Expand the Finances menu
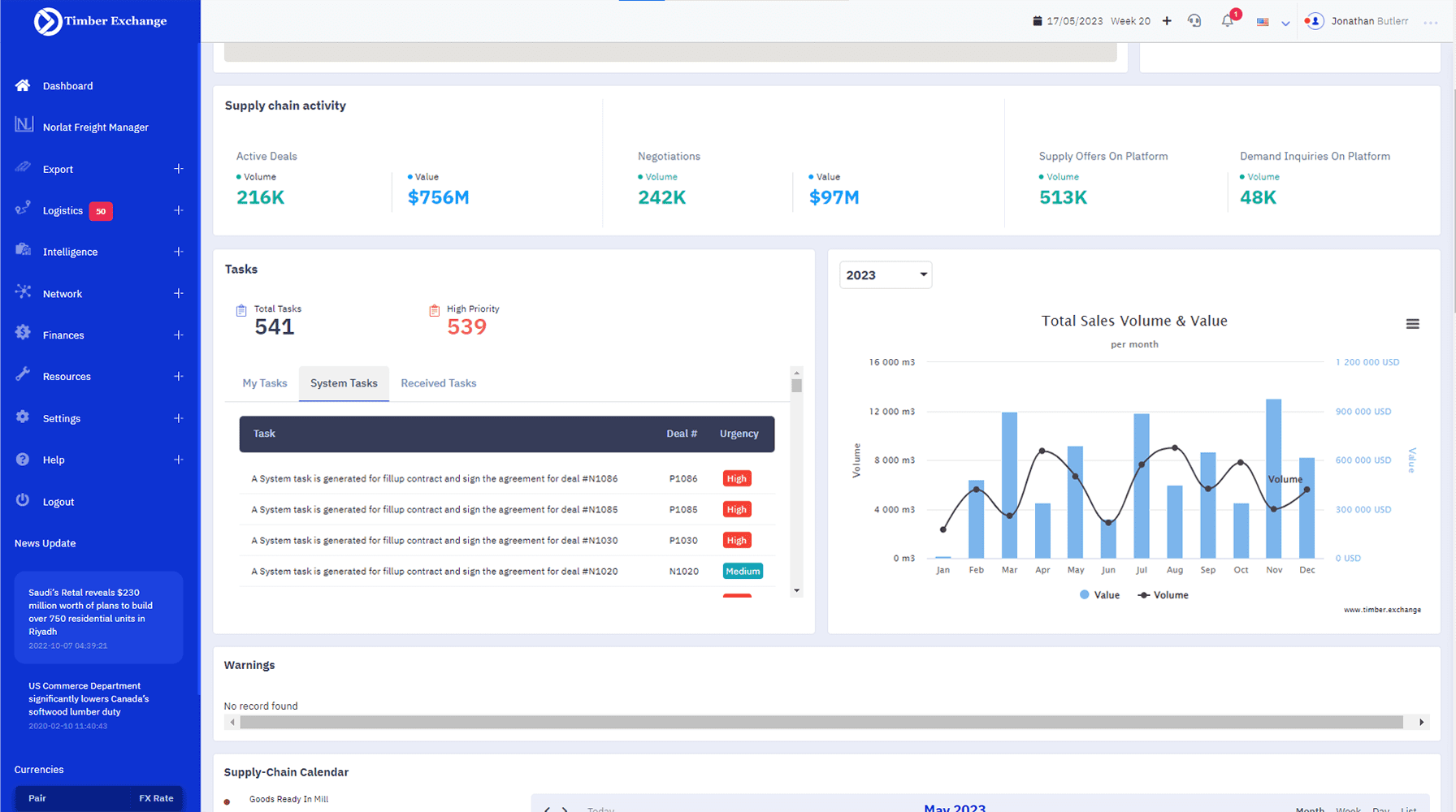 click(179, 335)
